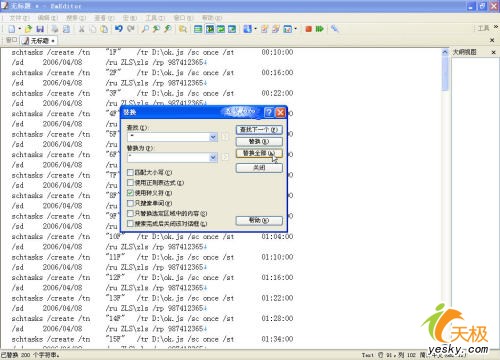Open the New file dropdown arrow
This screenshot has height=360, width=500.
point(19,29)
